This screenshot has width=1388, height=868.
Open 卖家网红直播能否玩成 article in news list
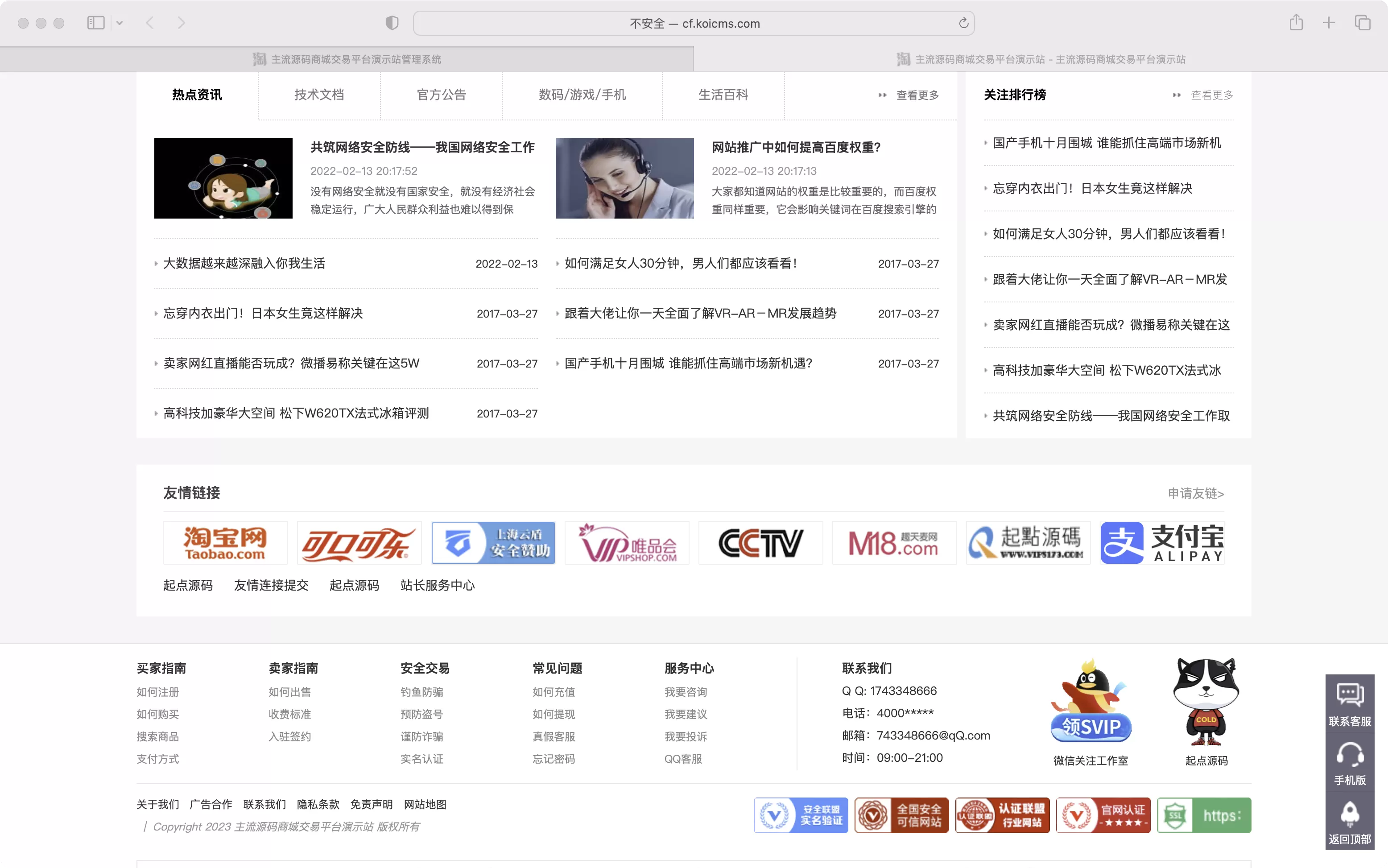click(291, 364)
